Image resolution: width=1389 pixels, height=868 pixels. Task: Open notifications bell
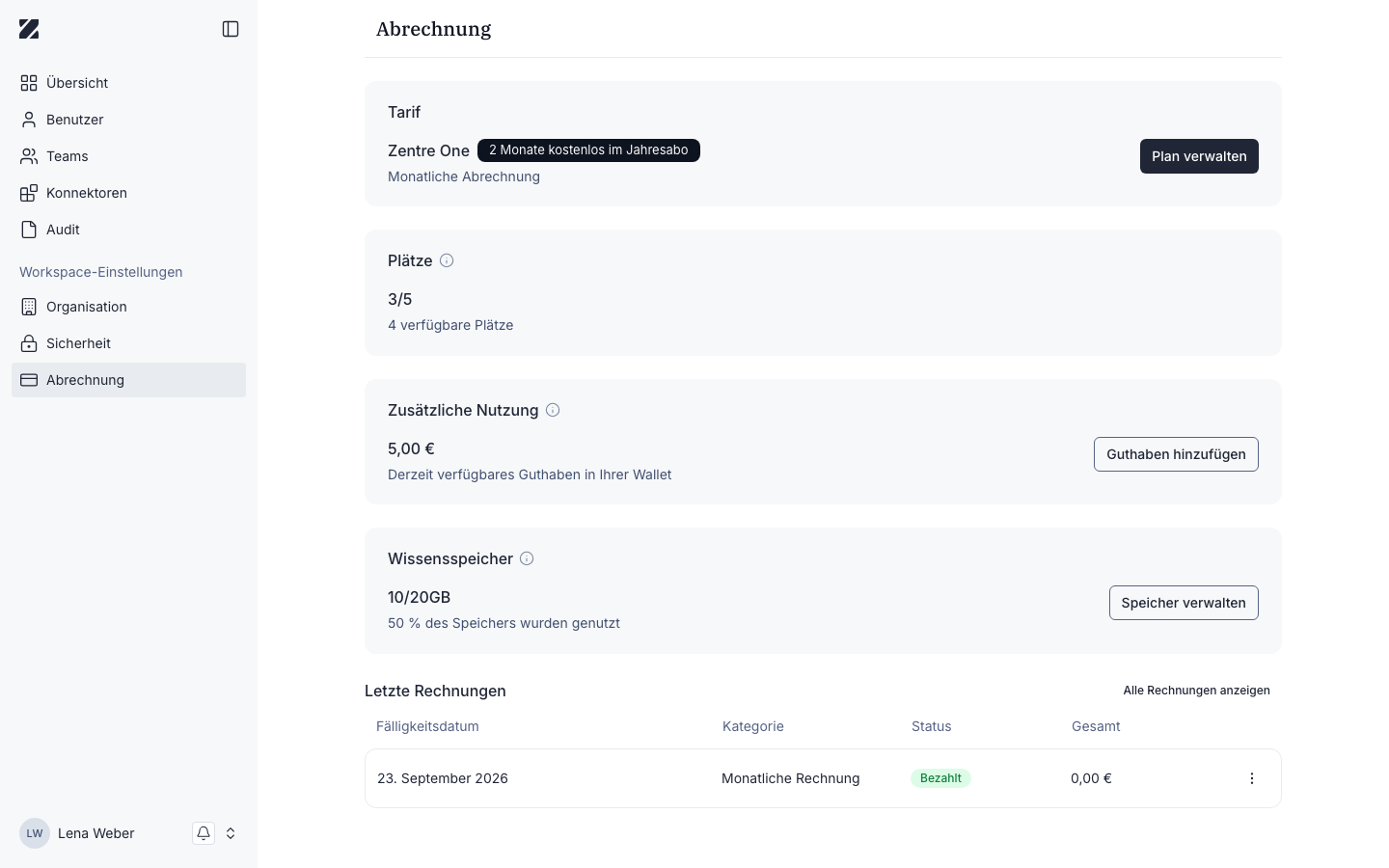[x=204, y=833]
